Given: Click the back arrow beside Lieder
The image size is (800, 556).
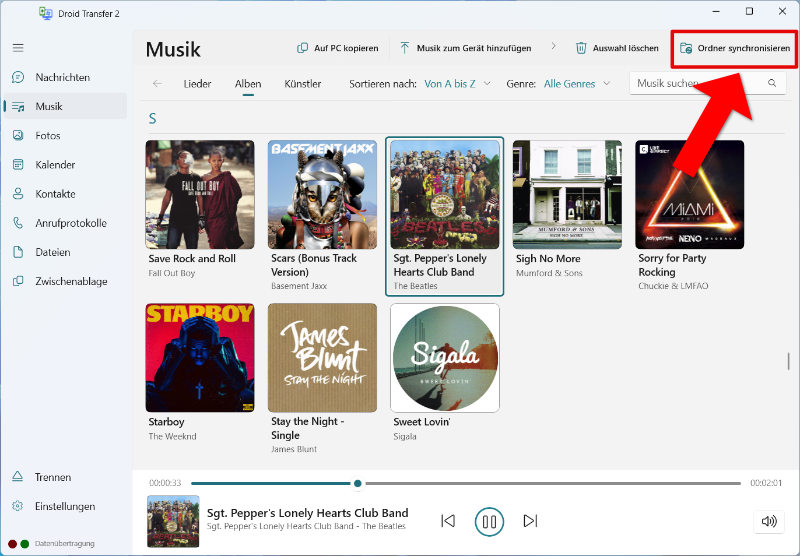Looking at the screenshot, I should pos(158,83).
